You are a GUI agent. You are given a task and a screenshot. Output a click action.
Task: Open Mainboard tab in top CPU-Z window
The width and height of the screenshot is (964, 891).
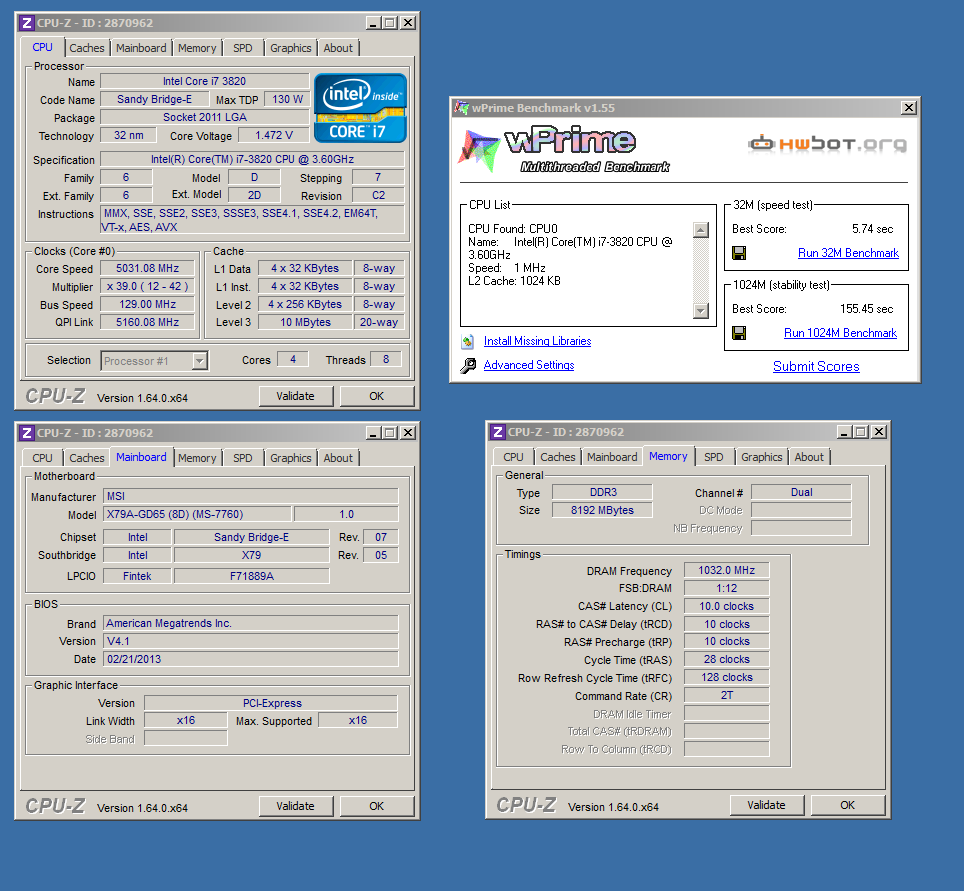tap(141, 48)
